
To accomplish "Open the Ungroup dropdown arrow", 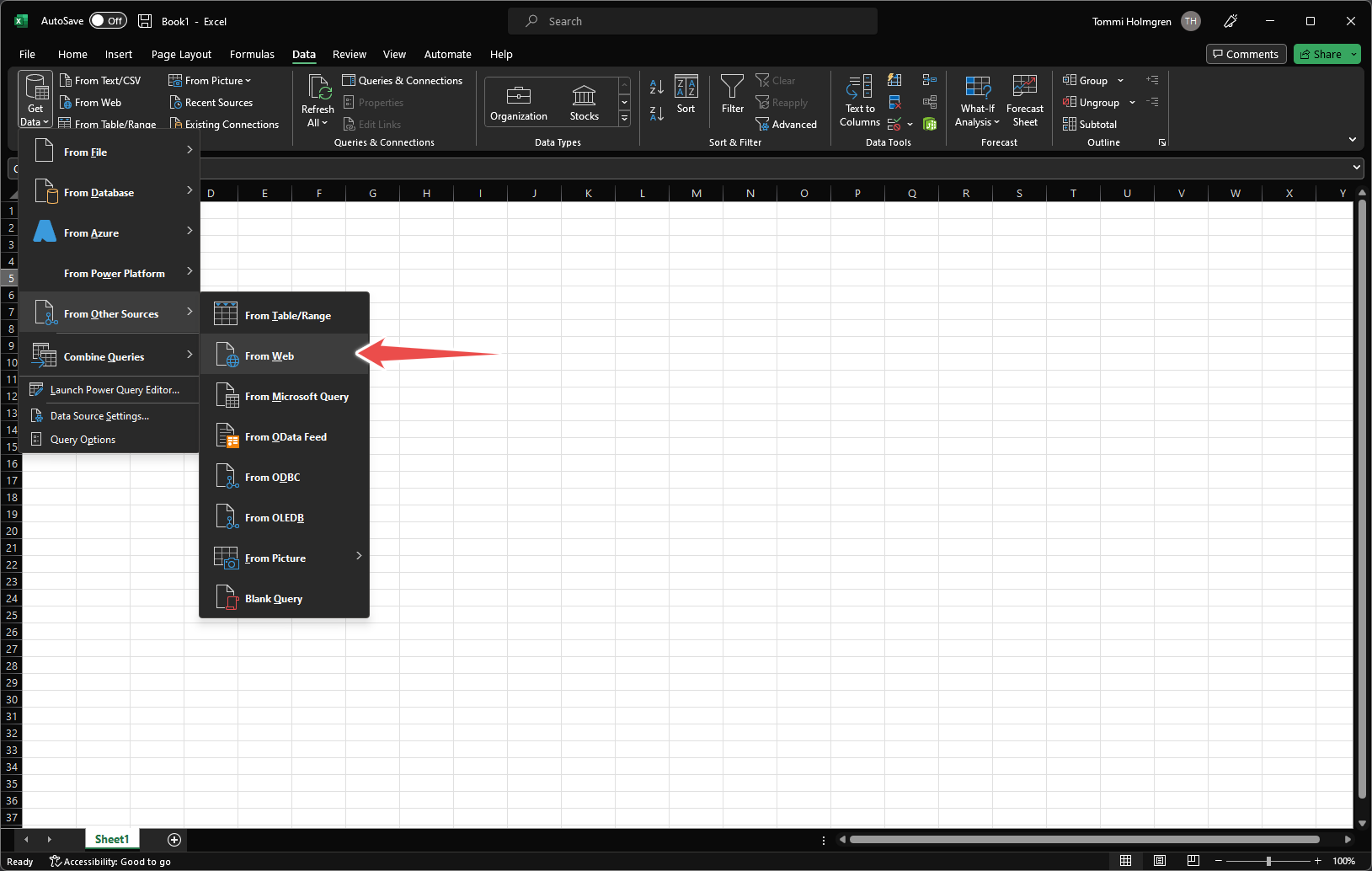I will pyautogui.click(x=1133, y=103).
